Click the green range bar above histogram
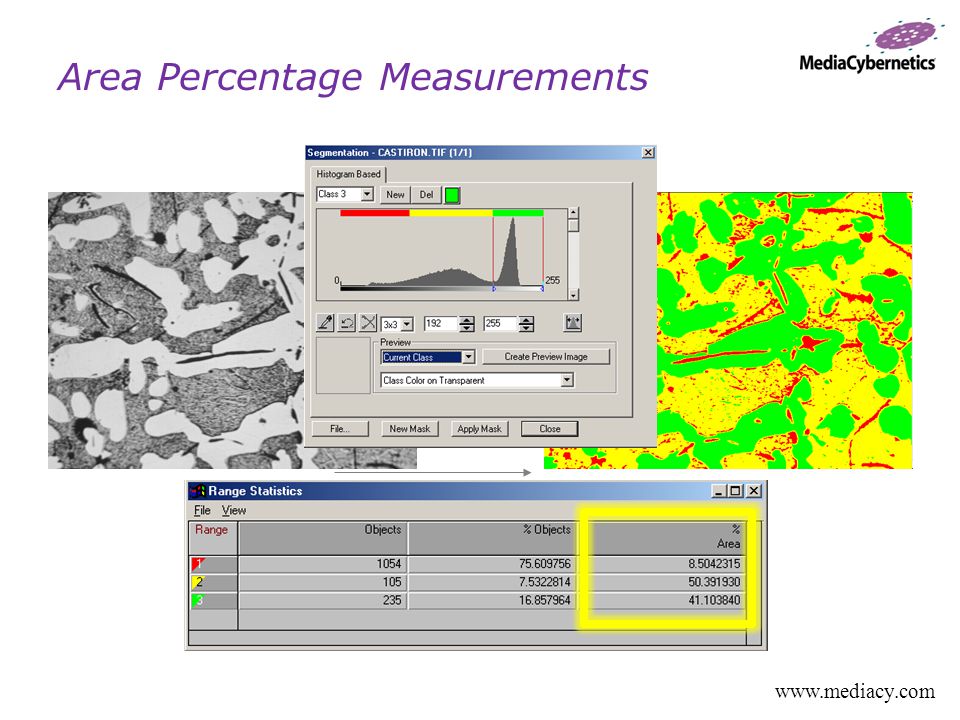The height and width of the screenshot is (720, 960). 518,213
